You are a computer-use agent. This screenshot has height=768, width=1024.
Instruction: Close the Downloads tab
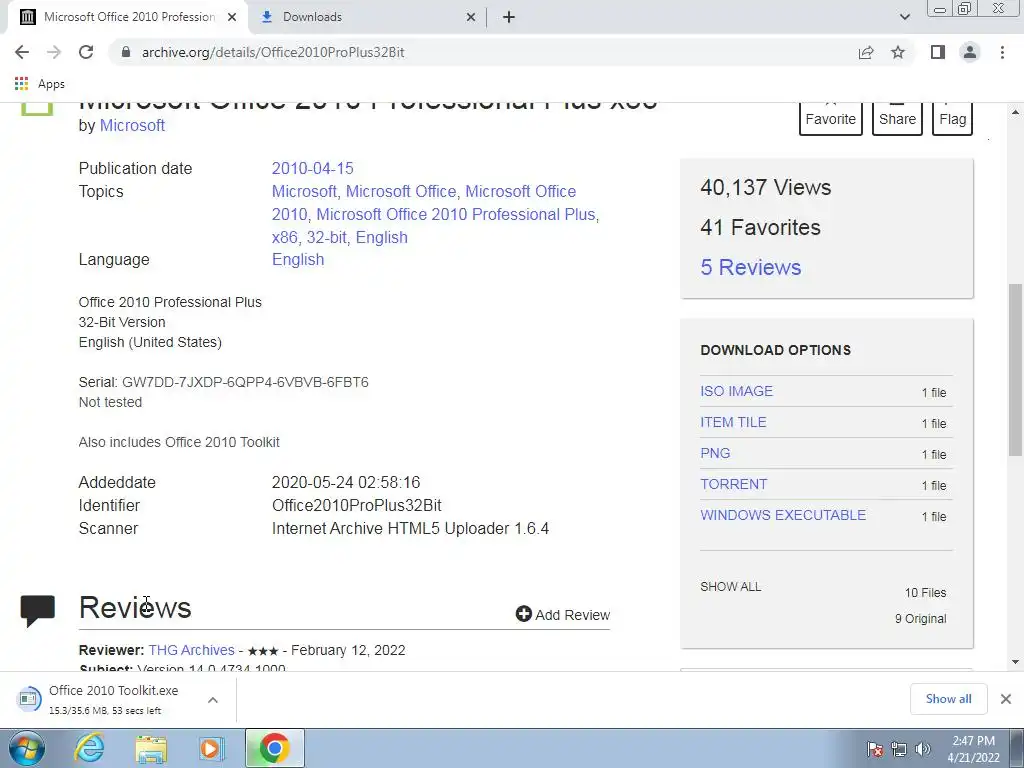click(471, 17)
